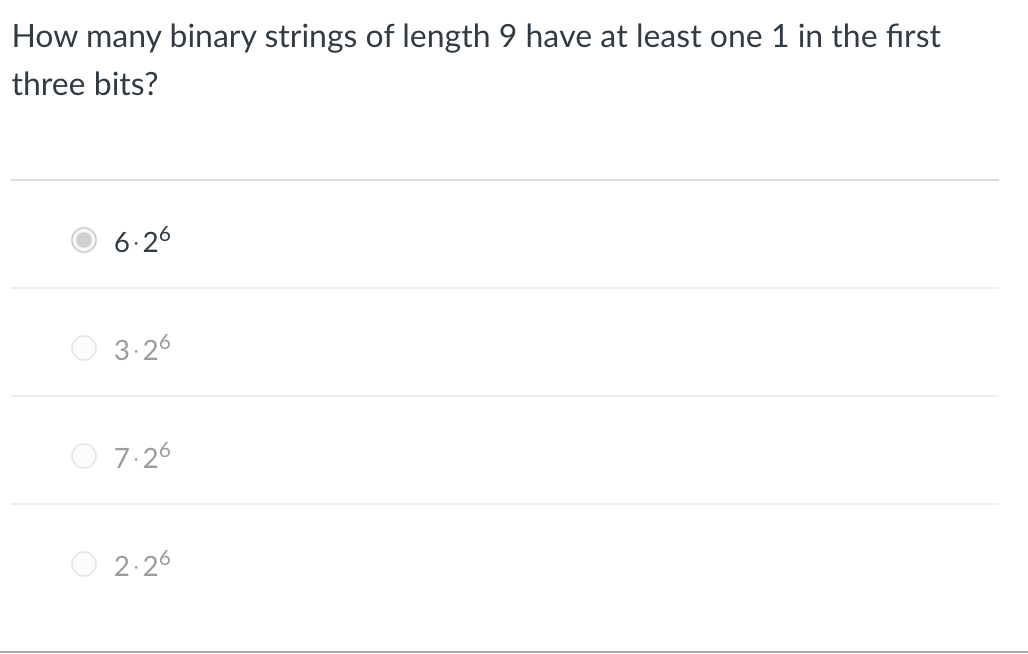Click the exponent 6 in option 7·2⁶
Viewport: 1028px width, 654px height.
click(166, 448)
